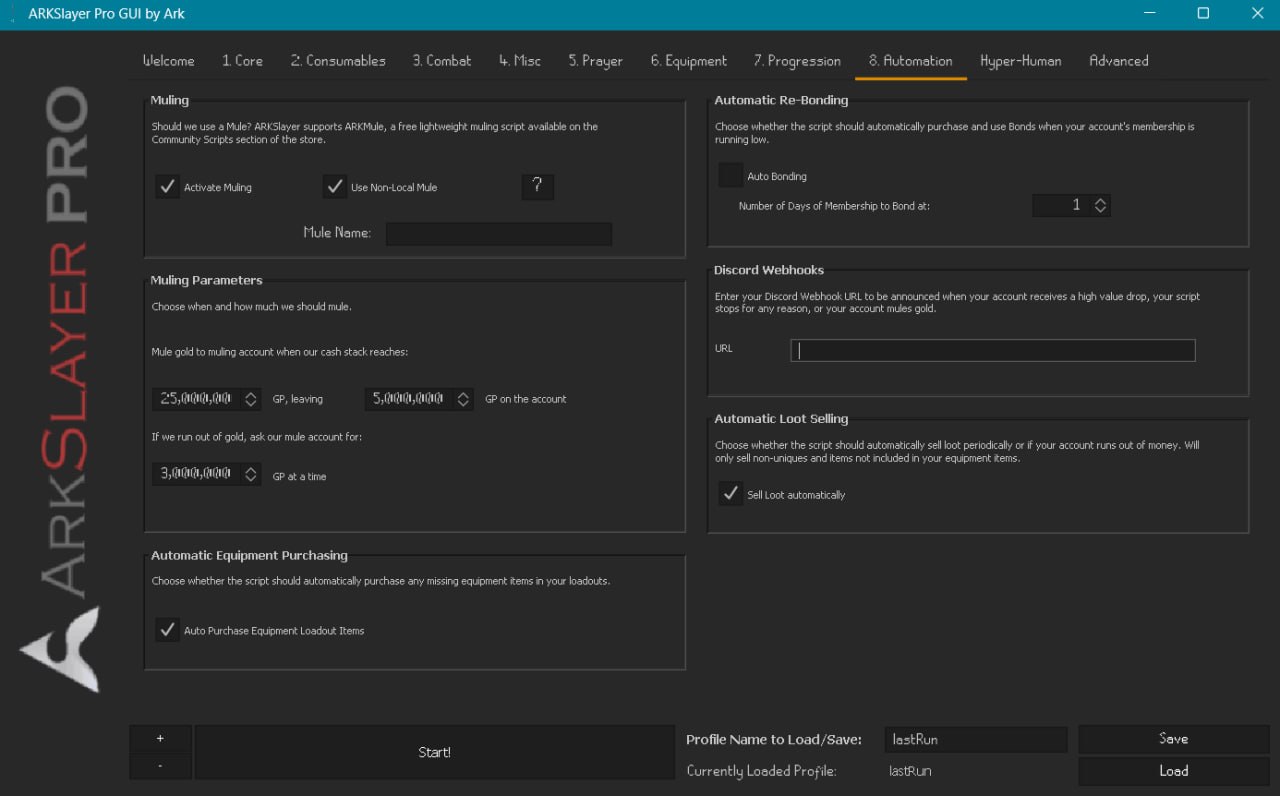This screenshot has width=1280, height=796.
Task: Click the Discord webhook URL field
Action: (x=993, y=350)
